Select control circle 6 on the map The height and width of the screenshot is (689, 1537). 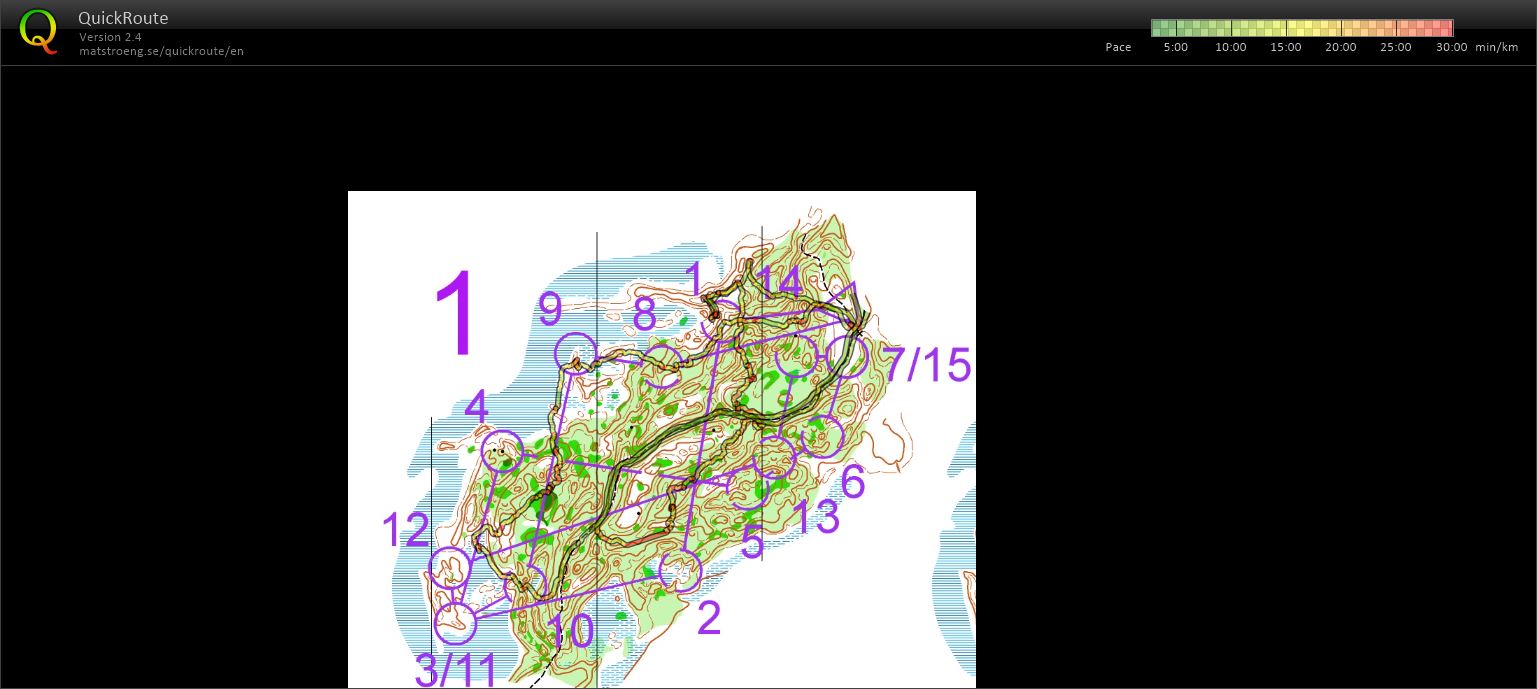(x=823, y=438)
